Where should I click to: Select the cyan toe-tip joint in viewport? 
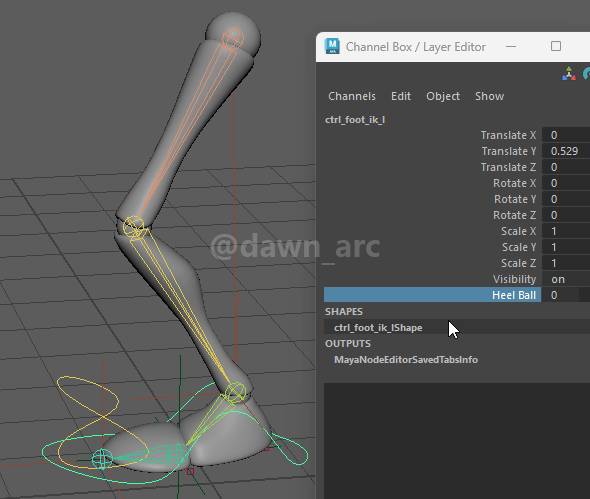click(102, 459)
